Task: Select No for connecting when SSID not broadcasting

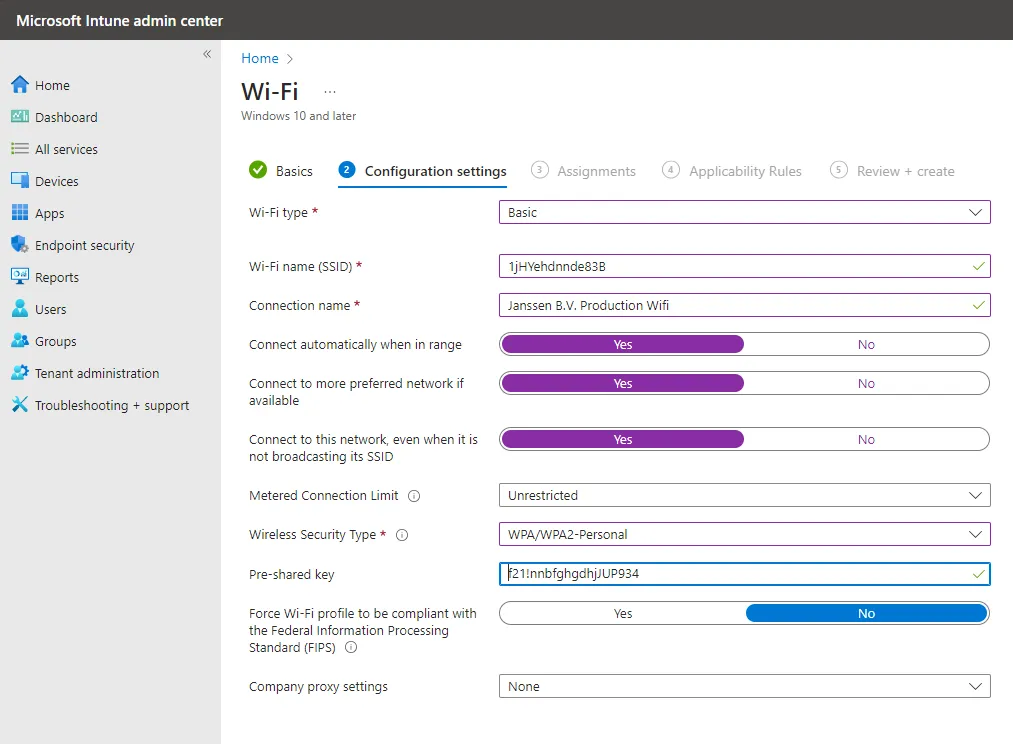Action: tap(866, 439)
